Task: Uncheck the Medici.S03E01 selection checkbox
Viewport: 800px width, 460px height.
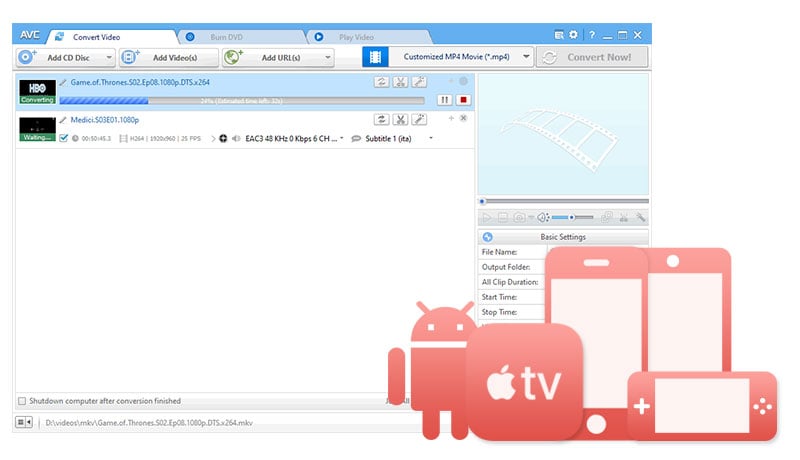Action: [63, 138]
